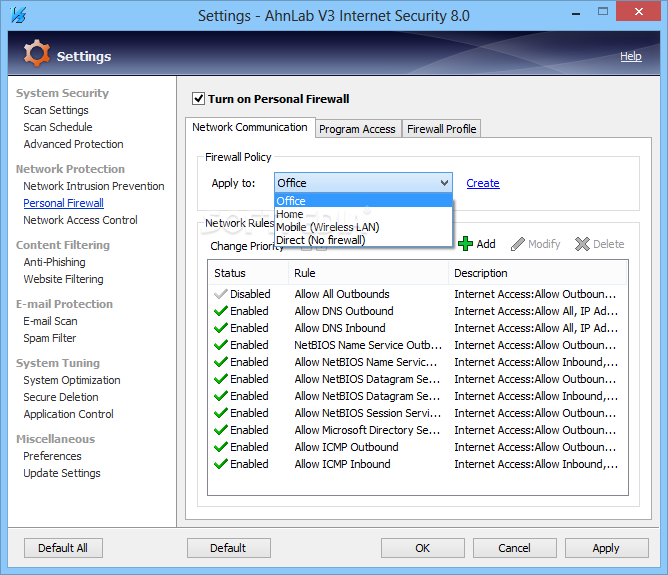Choose Home from the policy list
Viewport: 668px width, 575px height.
[290, 214]
